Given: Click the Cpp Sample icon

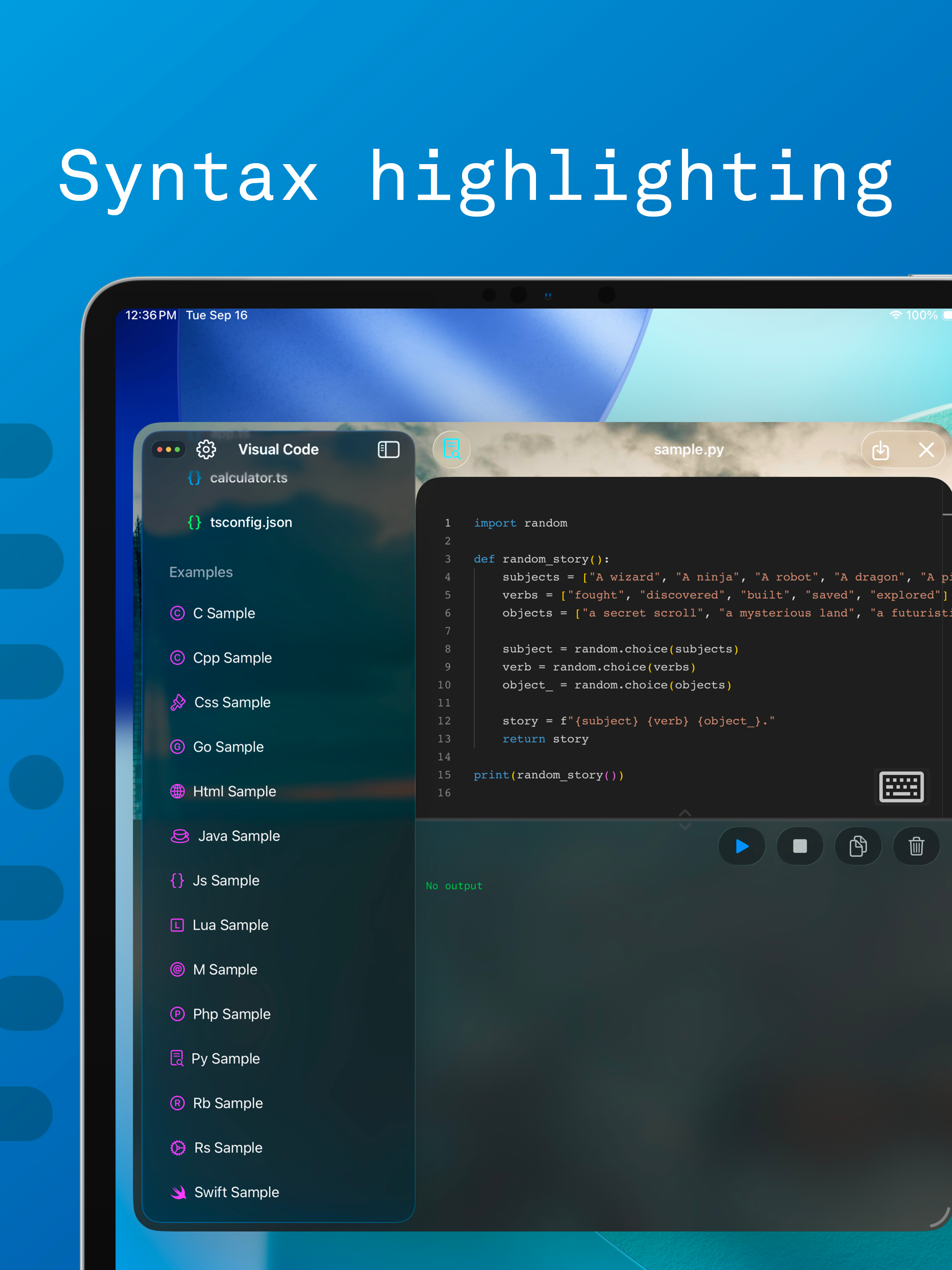Looking at the screenshot, I should [x=178, y=657].
